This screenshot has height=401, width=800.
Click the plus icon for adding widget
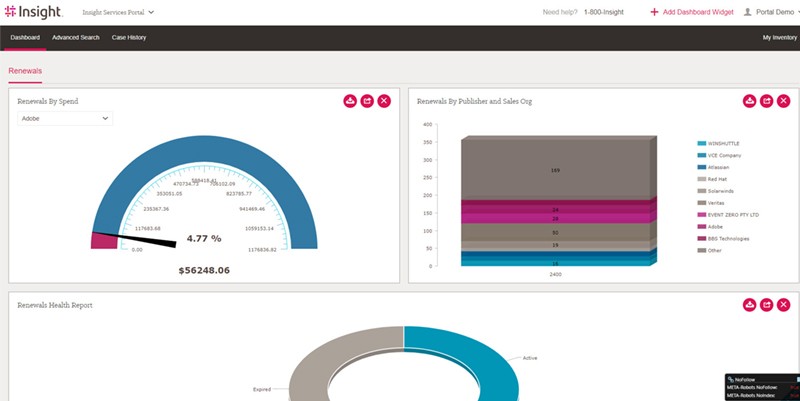tap(654, 12)
